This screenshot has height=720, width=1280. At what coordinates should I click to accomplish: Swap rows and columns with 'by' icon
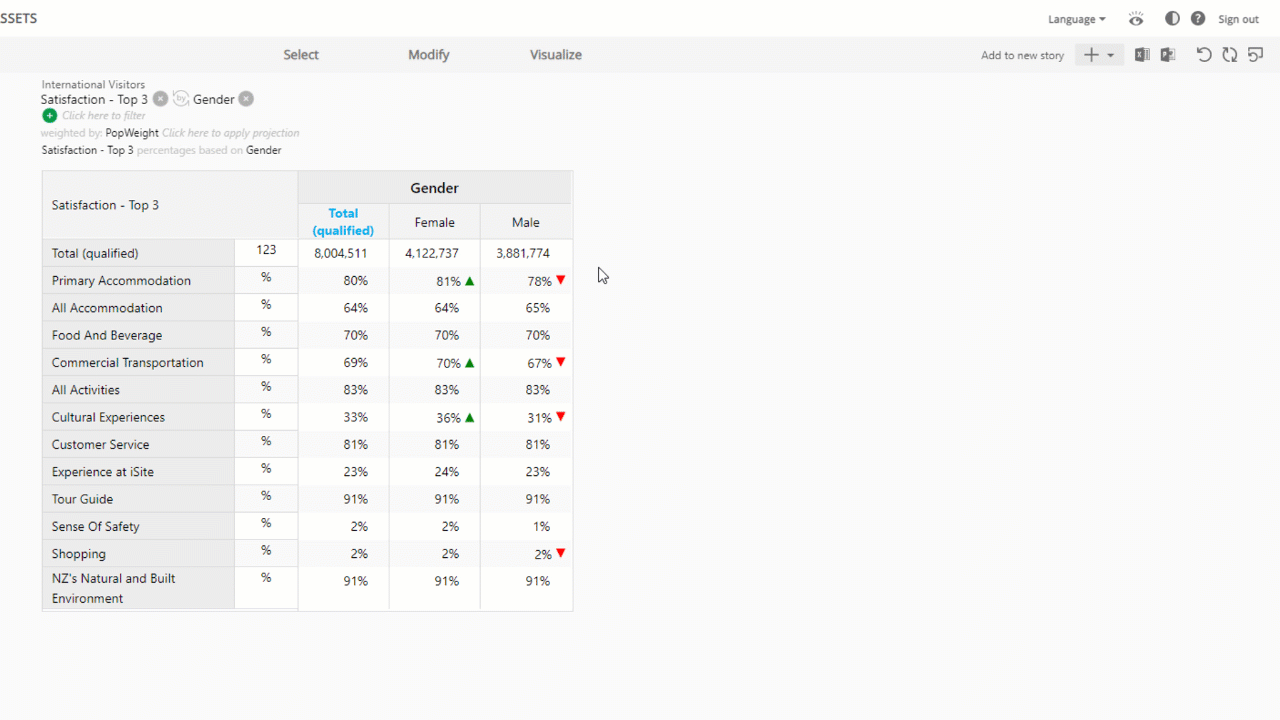[x=180, y=99]
